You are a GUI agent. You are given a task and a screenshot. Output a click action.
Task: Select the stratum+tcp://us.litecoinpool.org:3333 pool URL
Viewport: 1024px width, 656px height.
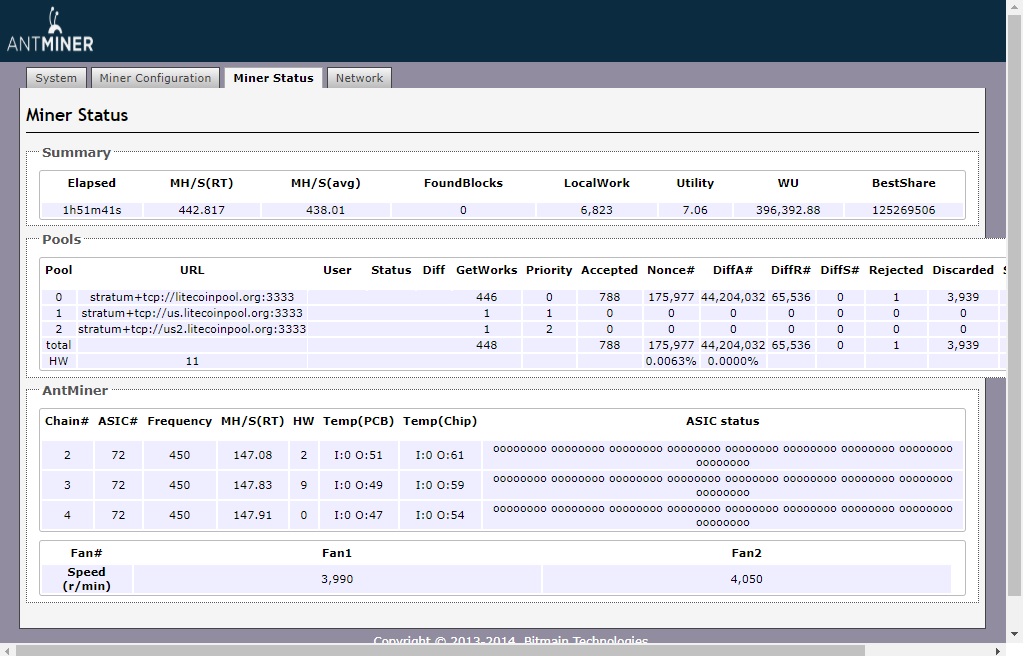[192, 313]
